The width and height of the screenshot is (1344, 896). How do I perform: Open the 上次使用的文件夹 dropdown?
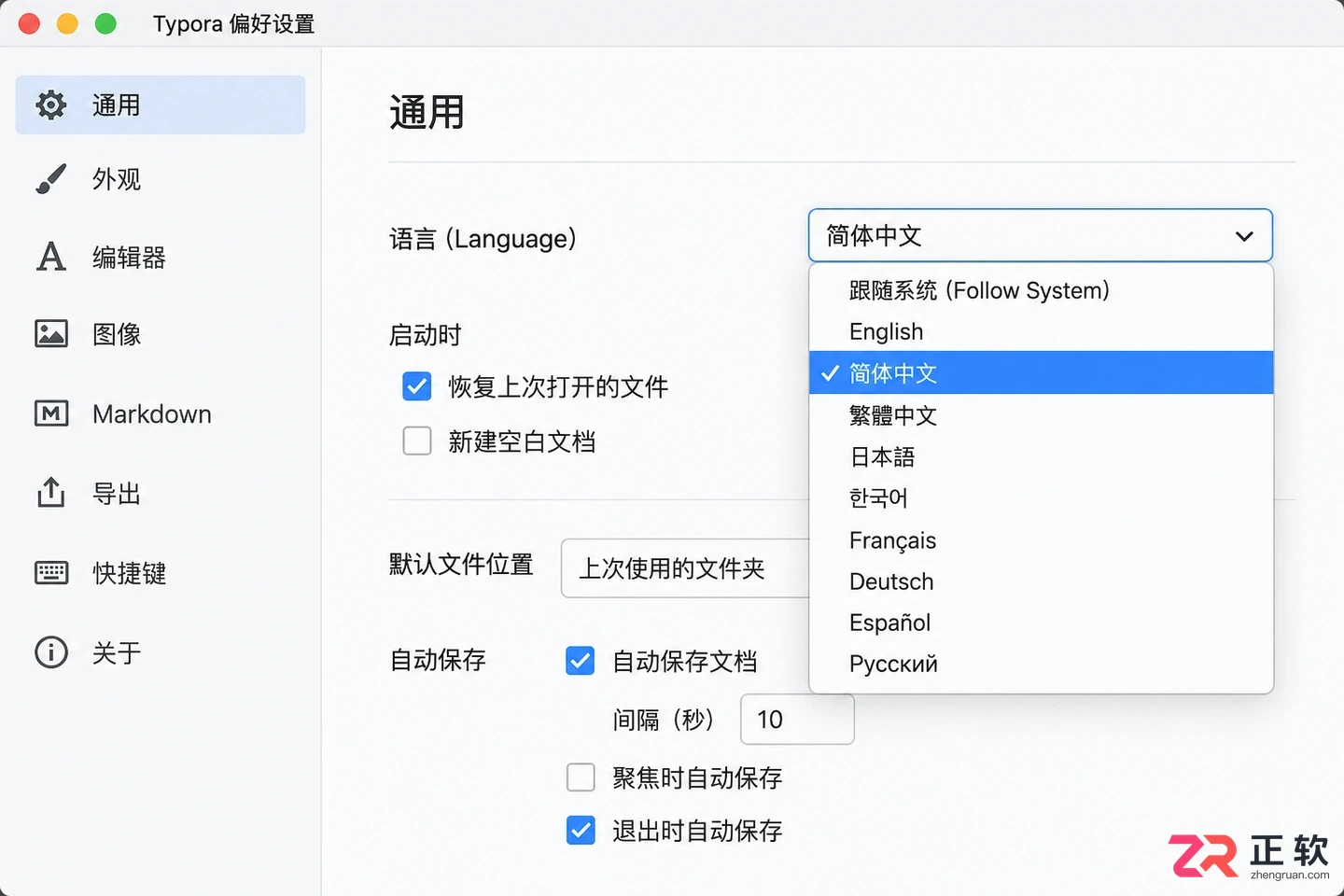[685, 568]
